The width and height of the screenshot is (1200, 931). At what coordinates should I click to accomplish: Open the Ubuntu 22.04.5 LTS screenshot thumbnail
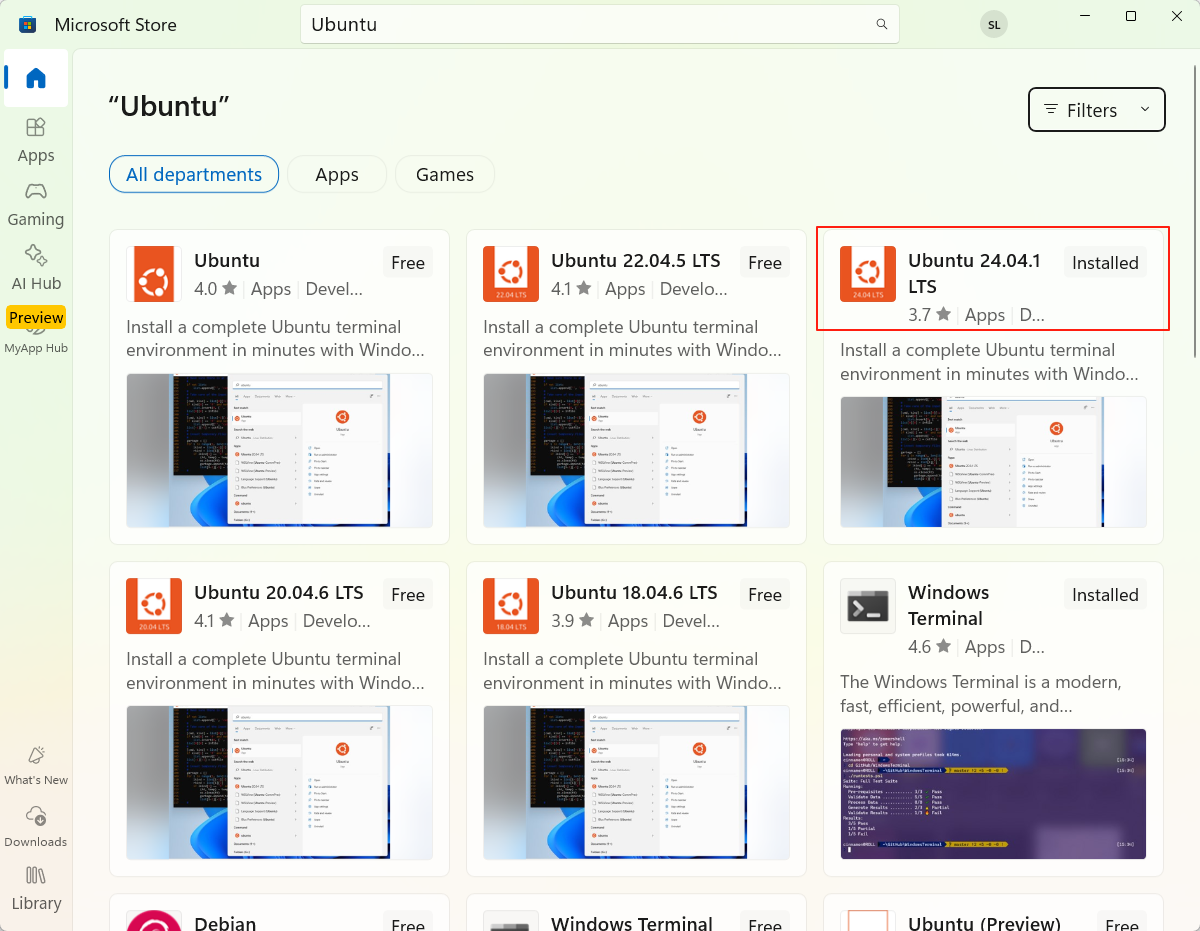pyautogui.click(x=636, y=450)
